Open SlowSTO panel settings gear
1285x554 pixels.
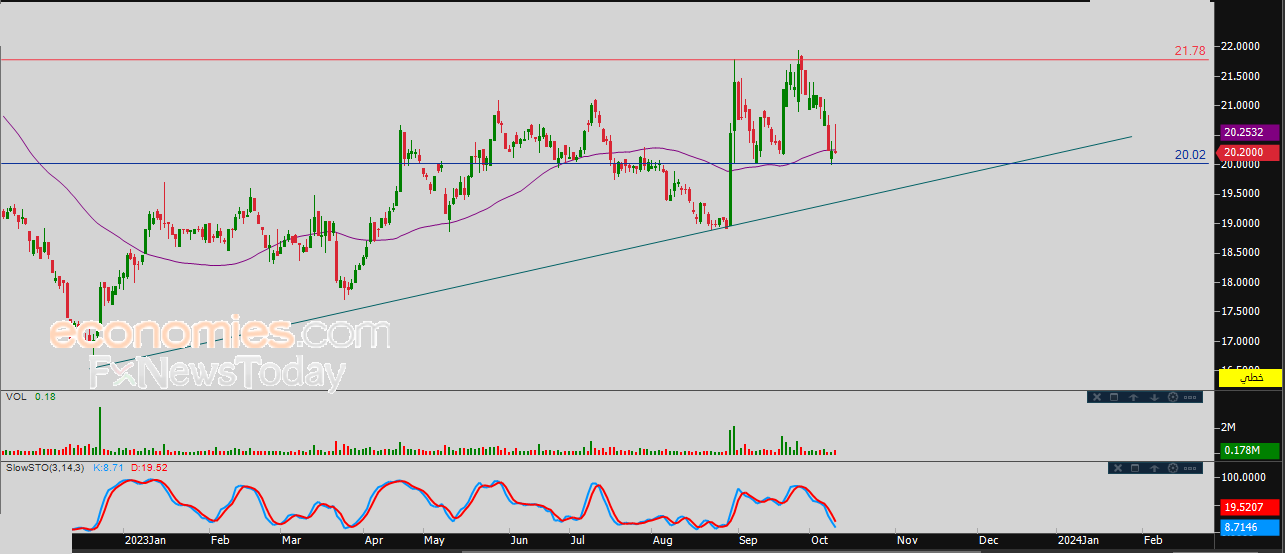(x=1173, y=468)
